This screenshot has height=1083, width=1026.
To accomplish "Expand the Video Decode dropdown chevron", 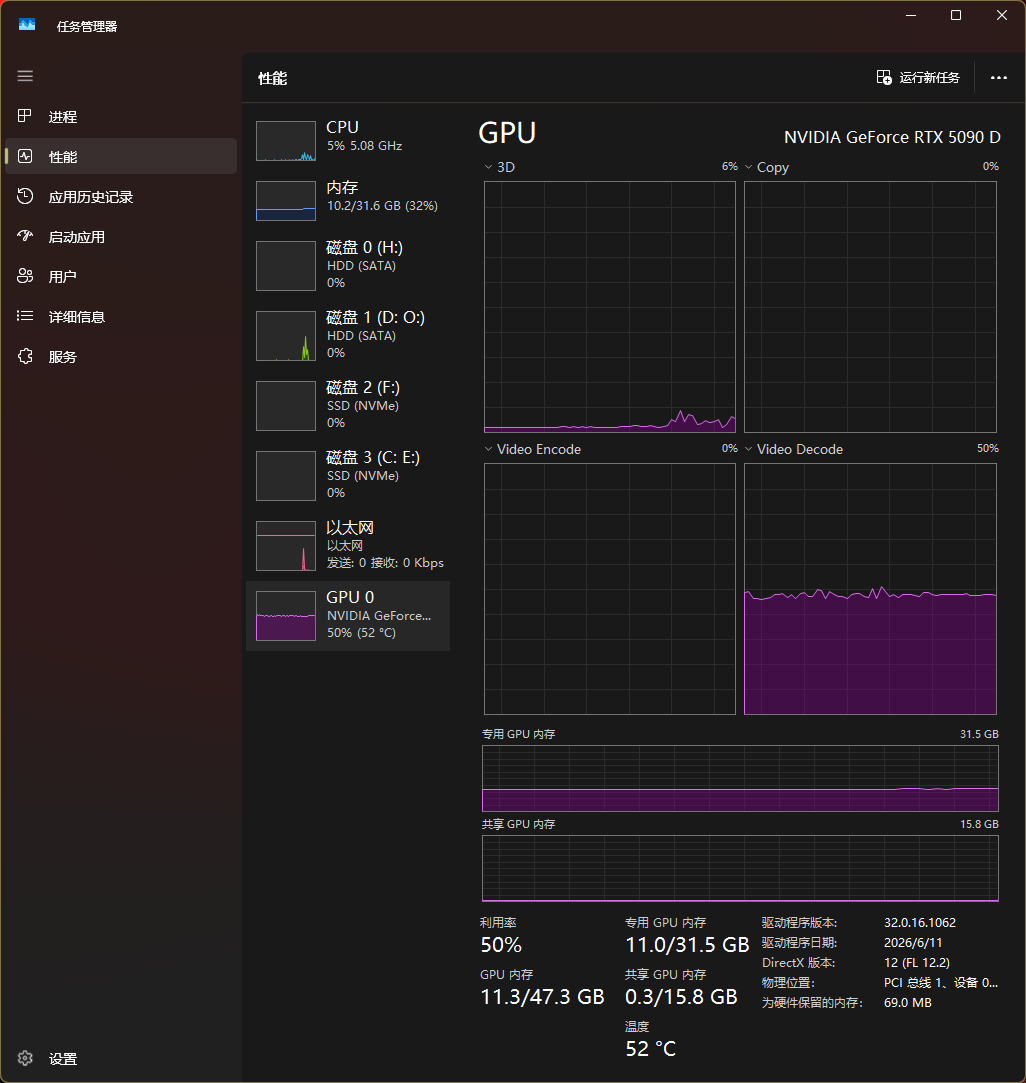I will tap(748, 449).
